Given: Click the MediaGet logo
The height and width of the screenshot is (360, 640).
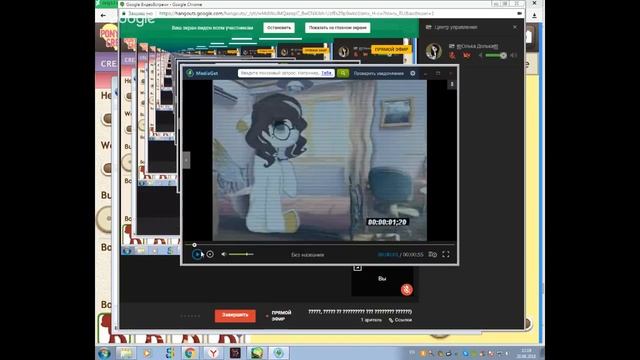Looking at the screenshot, I should click(202, 73).
